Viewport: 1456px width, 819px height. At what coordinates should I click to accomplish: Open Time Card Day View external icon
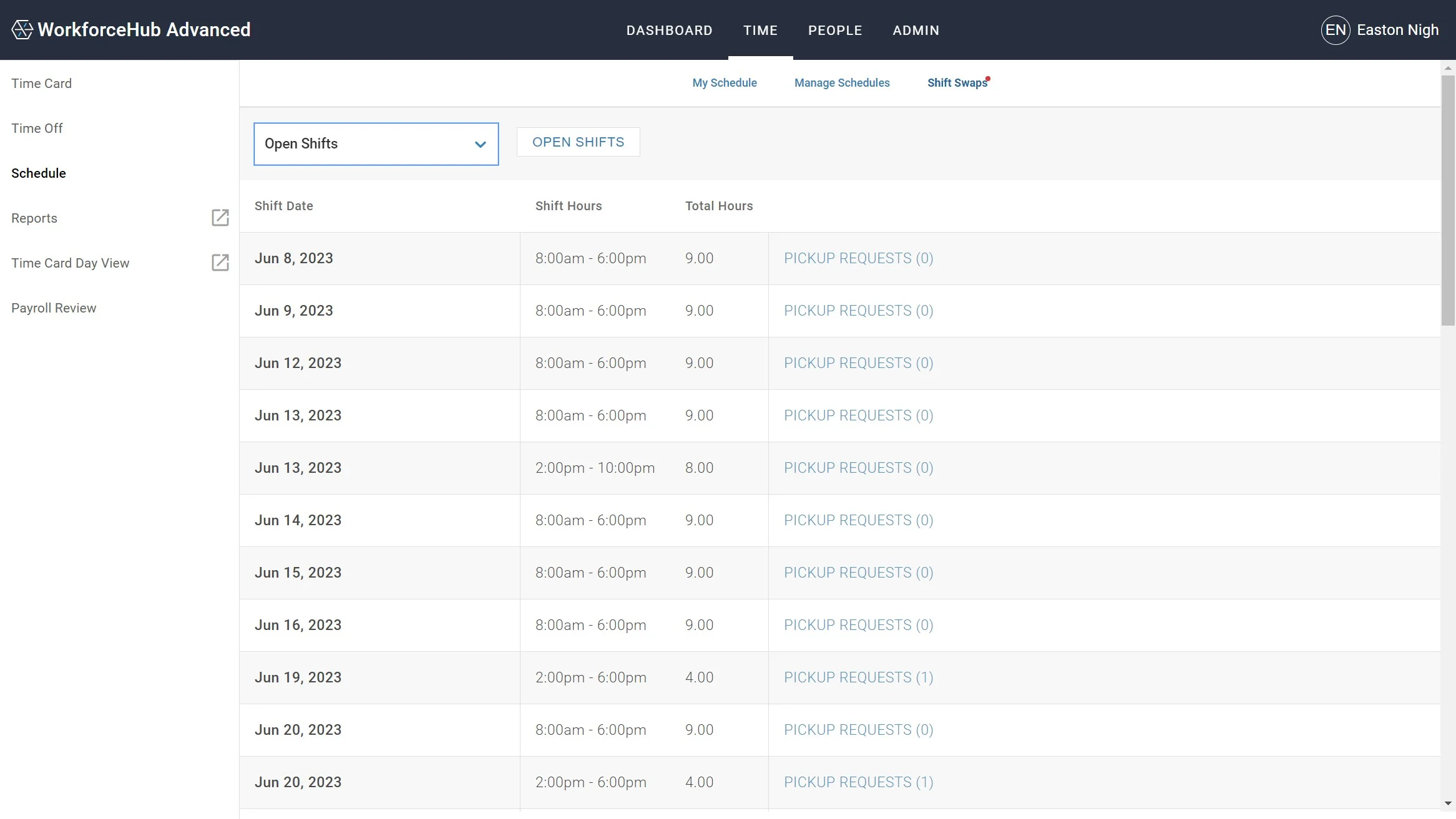220,263
